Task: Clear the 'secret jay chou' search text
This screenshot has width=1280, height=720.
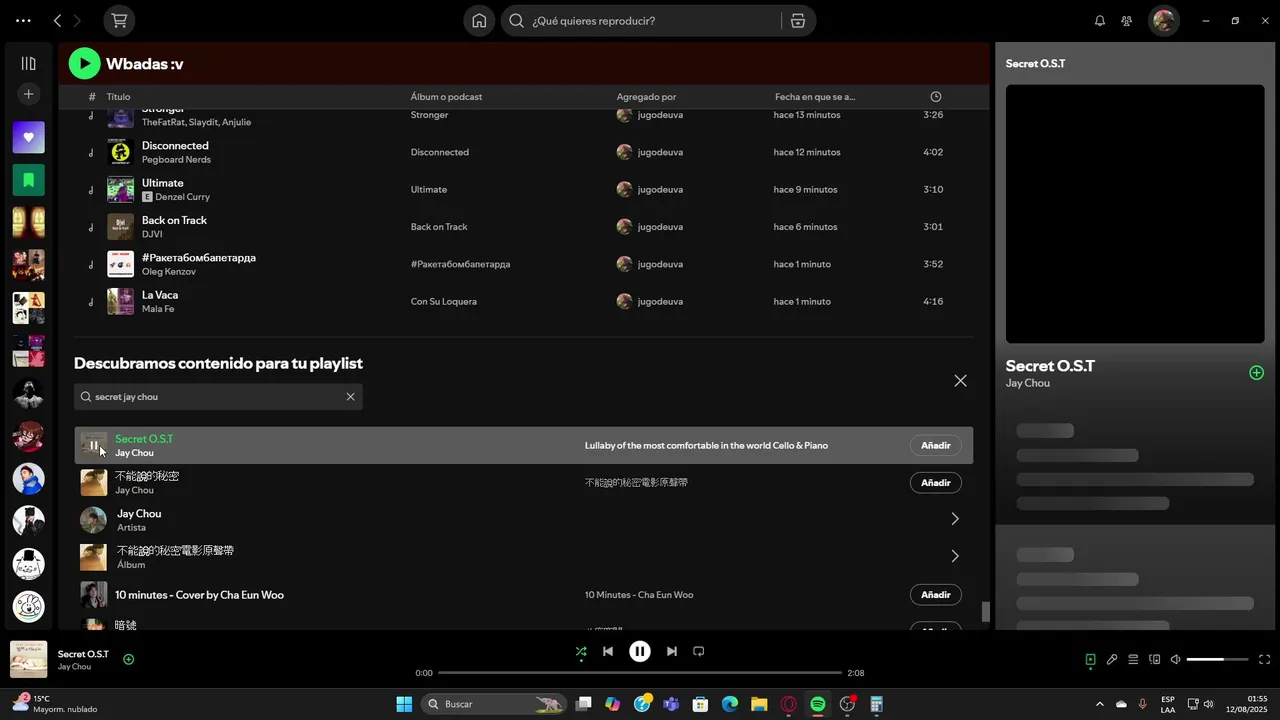Action: pos(350,397)
